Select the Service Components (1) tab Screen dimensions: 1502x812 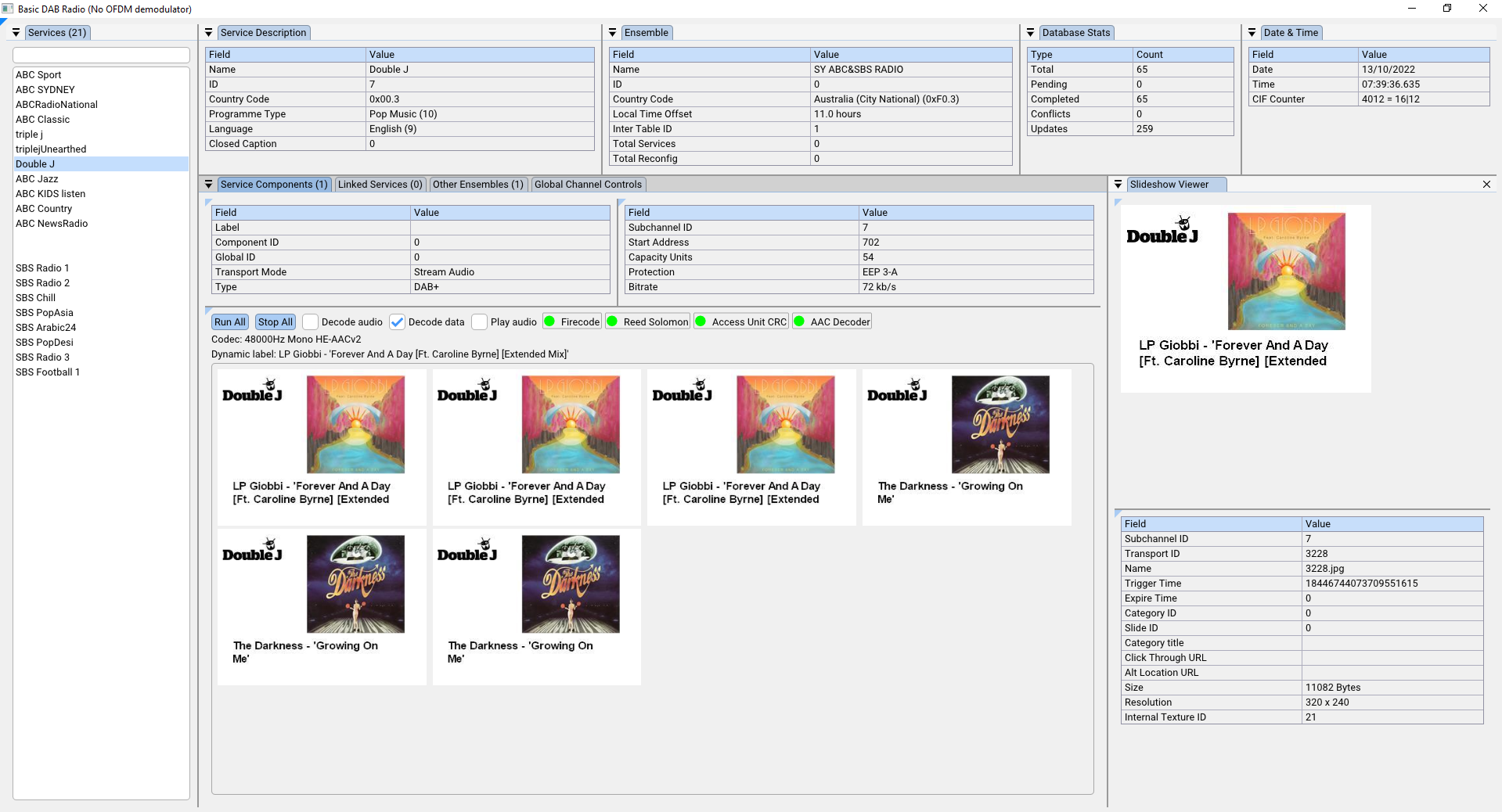[274, 185]
